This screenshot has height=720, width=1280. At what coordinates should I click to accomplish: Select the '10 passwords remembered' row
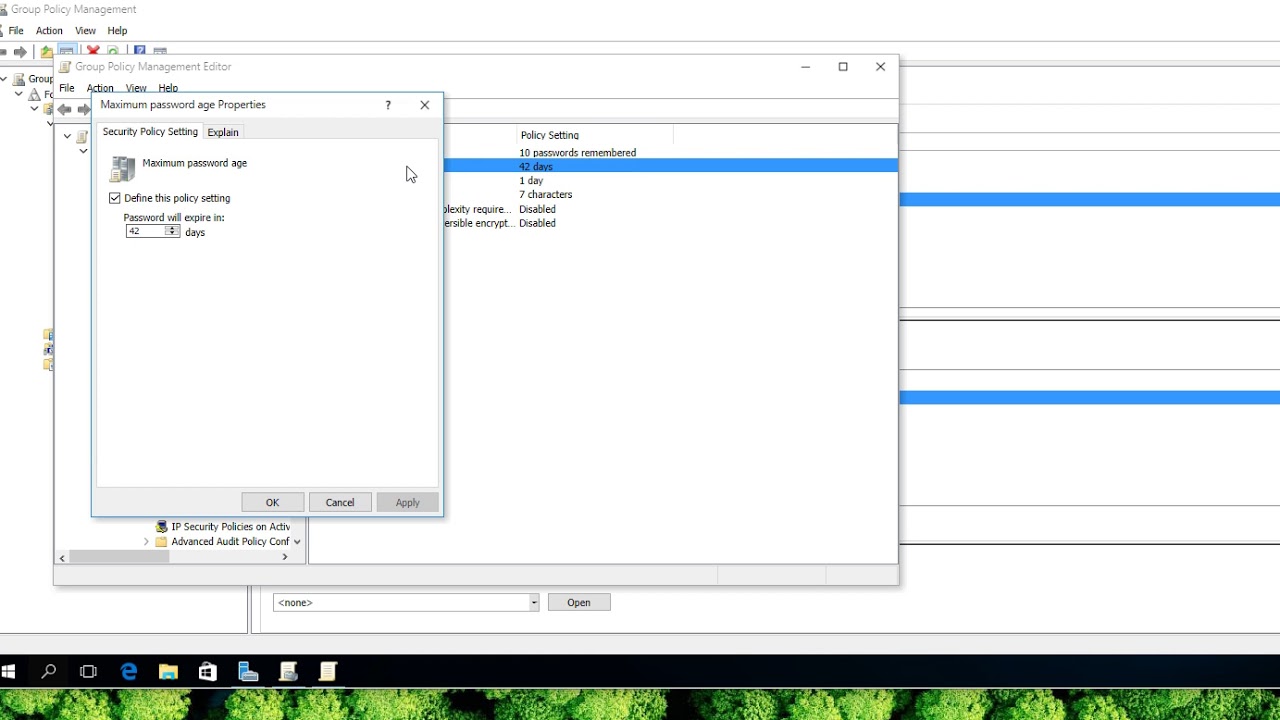pyautogui.click(x=577, y=153)
